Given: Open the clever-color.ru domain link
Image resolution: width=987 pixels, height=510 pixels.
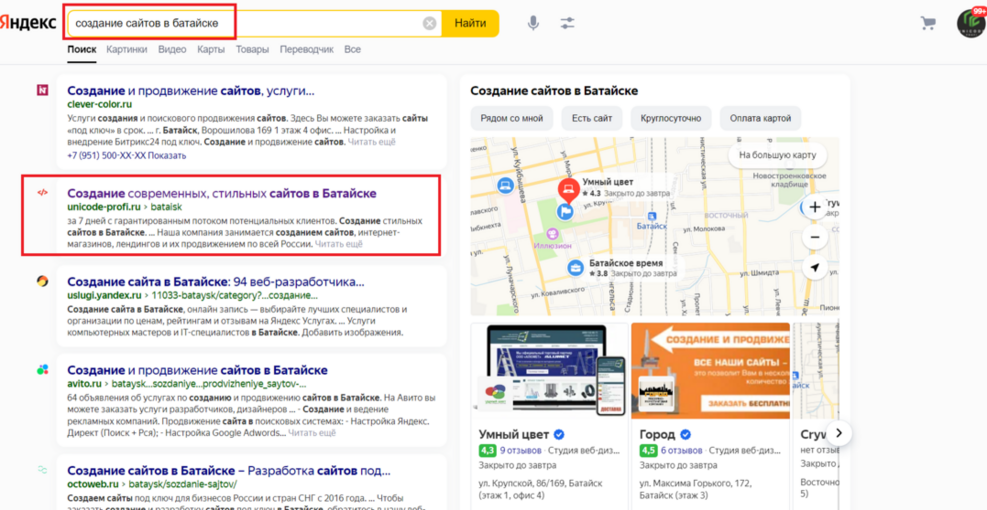Looking at the screenshot, I should pos(99,105).
